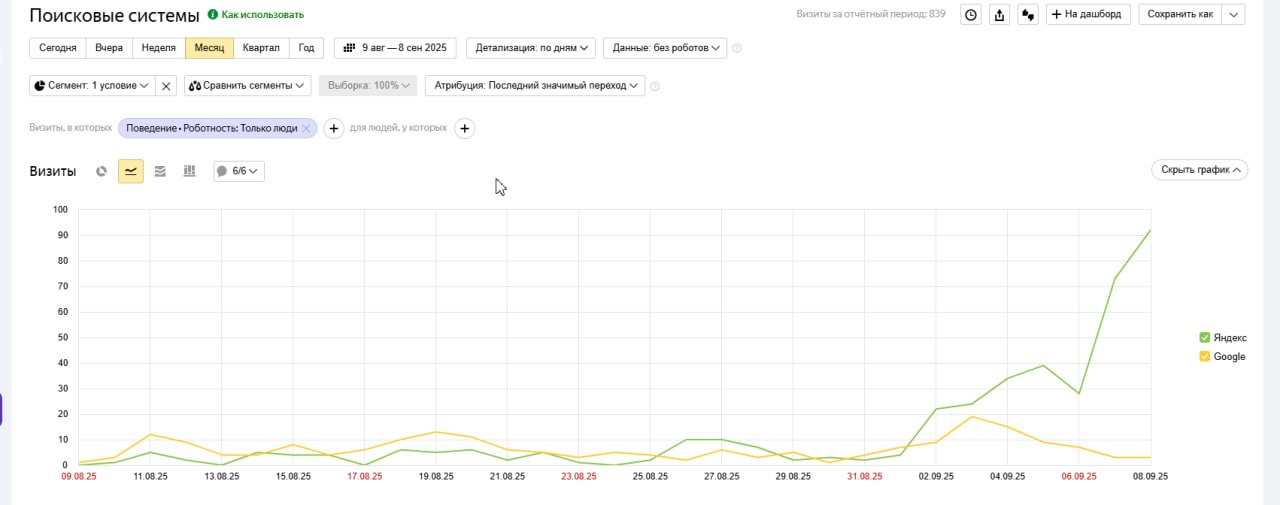Select the Неделя period tab

159,48
